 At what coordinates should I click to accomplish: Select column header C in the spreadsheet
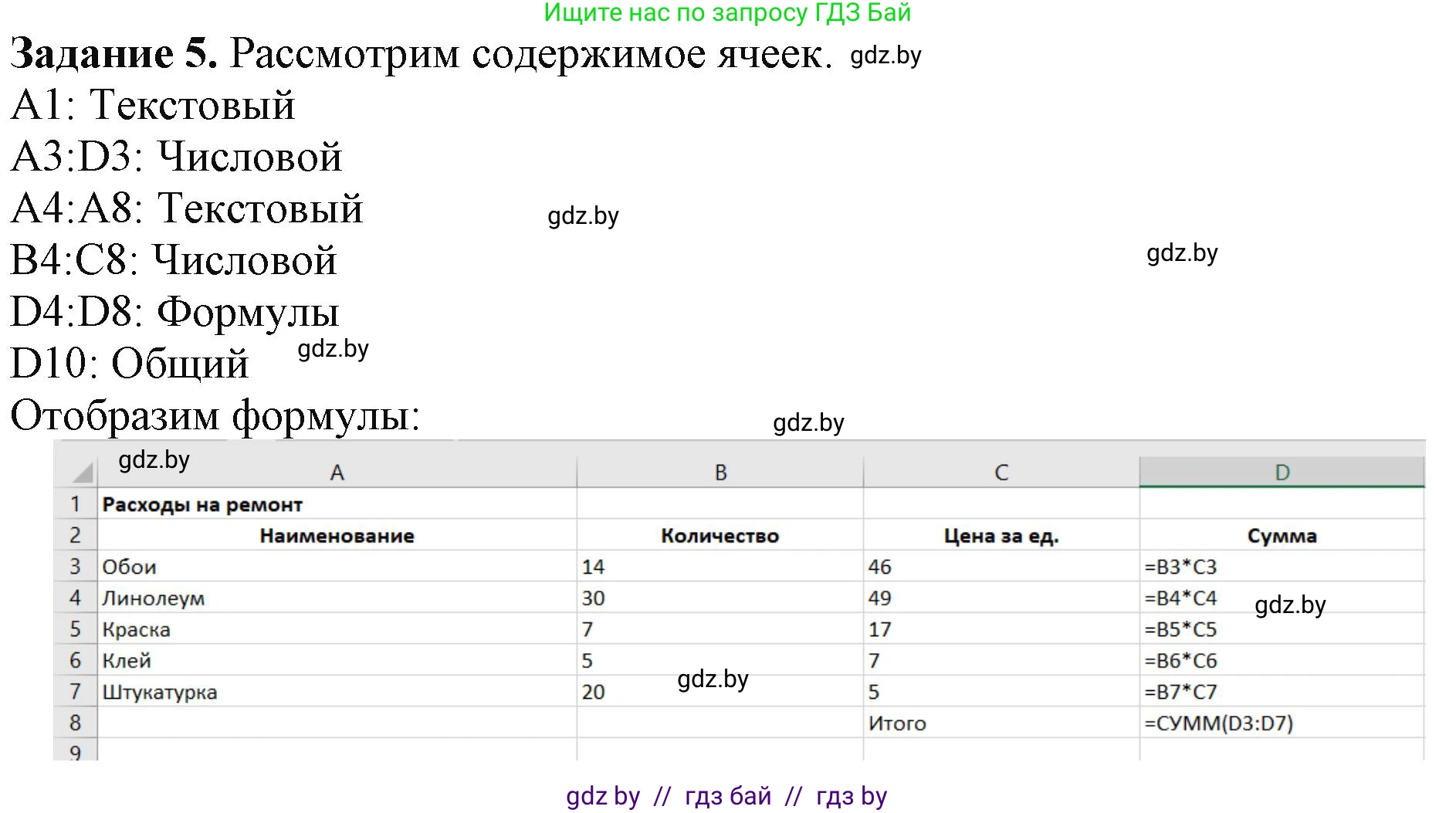1000,471
